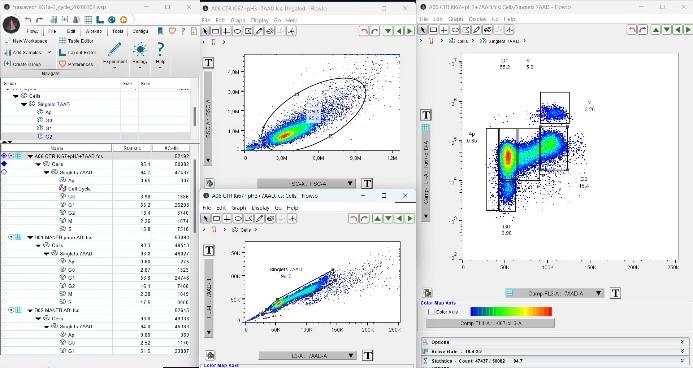Select the rectangle gate tool in right graph window
The height and width of the screenshot is (368, 693).
point(433,30)
